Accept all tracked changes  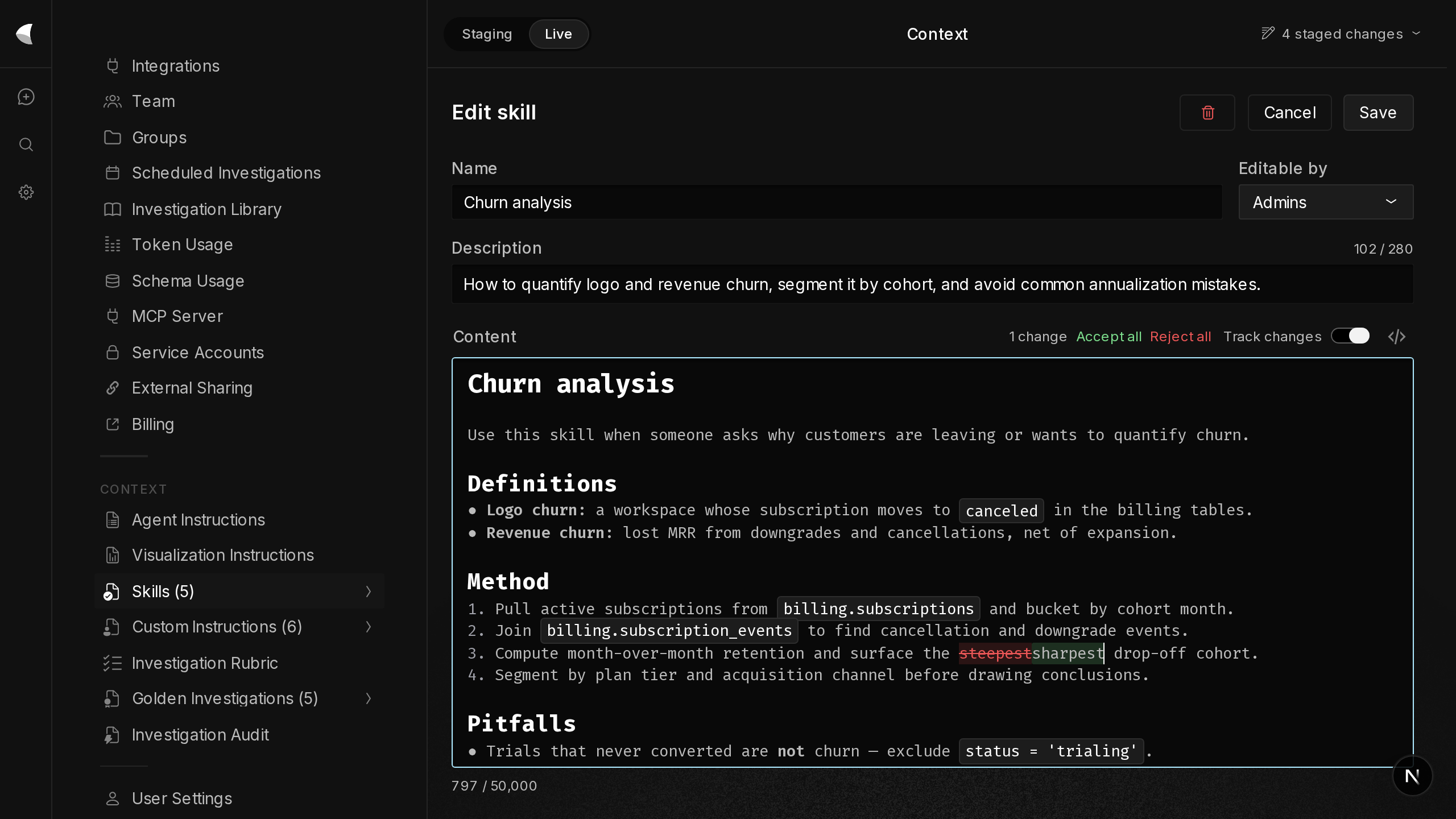point(1109,337)
